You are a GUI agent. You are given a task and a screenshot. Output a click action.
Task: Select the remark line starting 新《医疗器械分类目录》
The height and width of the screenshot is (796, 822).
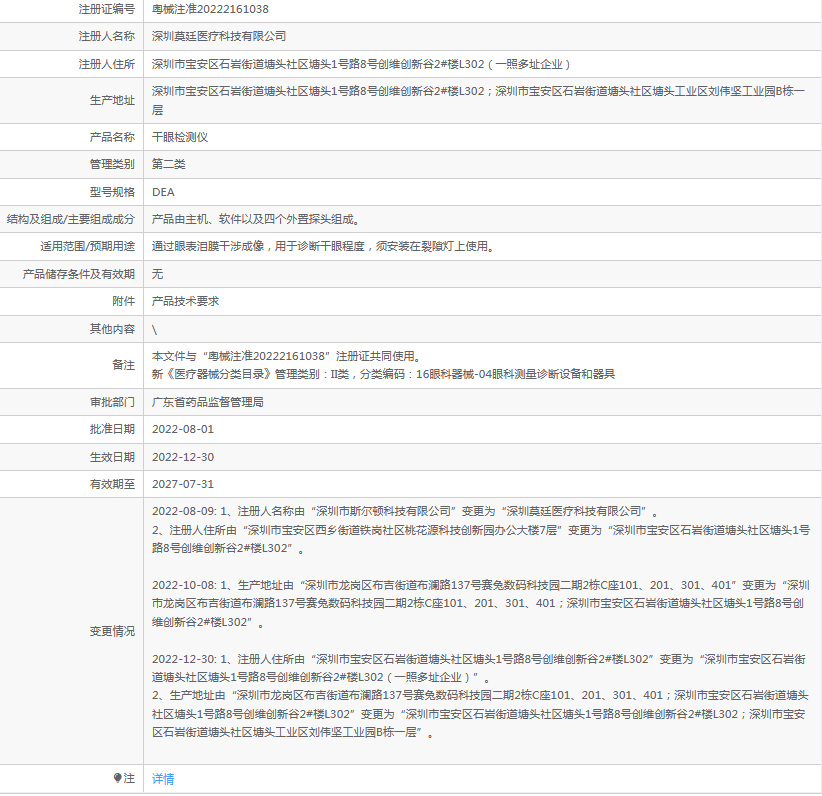(383, 374)
